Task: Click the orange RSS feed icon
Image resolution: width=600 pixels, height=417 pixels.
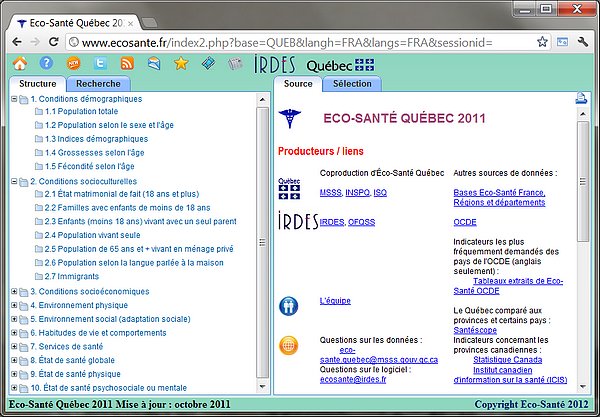Action: click(x=127, y=63)
